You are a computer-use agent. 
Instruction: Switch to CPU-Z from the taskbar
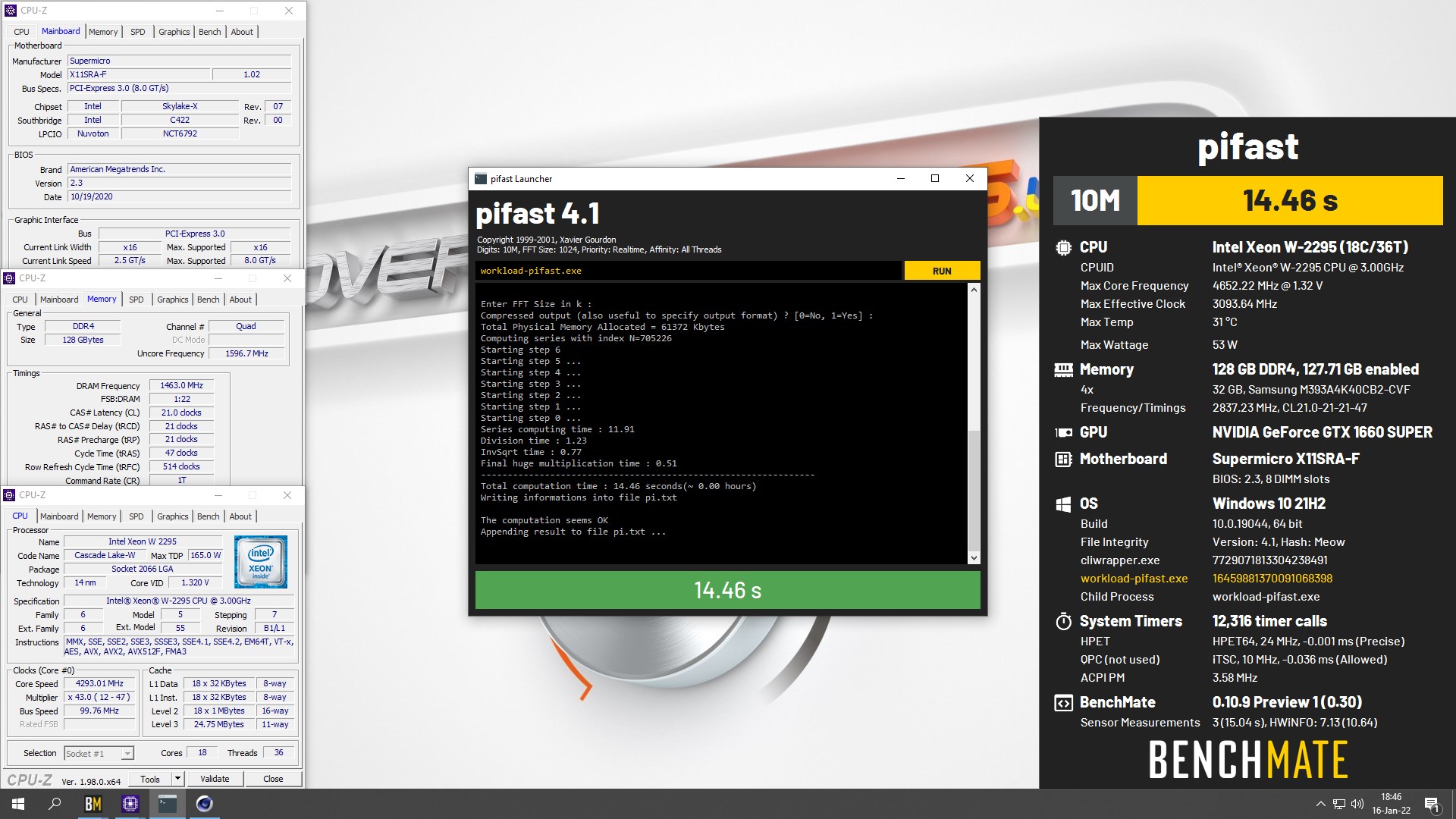130,804
